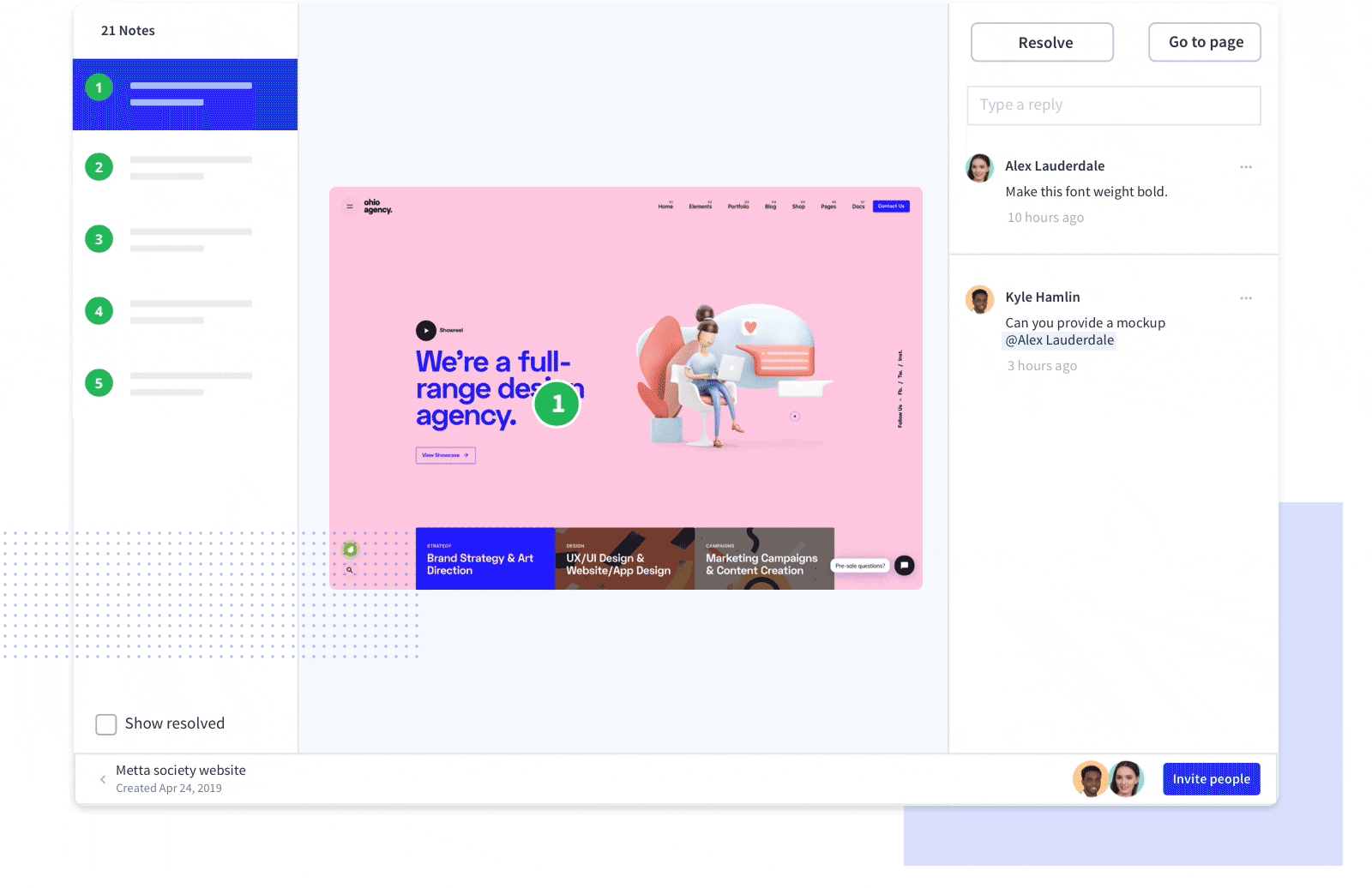The image size is (1372, 888).
Task: Click the black chat bubble icon in mockup
Action: click(905, 566)
